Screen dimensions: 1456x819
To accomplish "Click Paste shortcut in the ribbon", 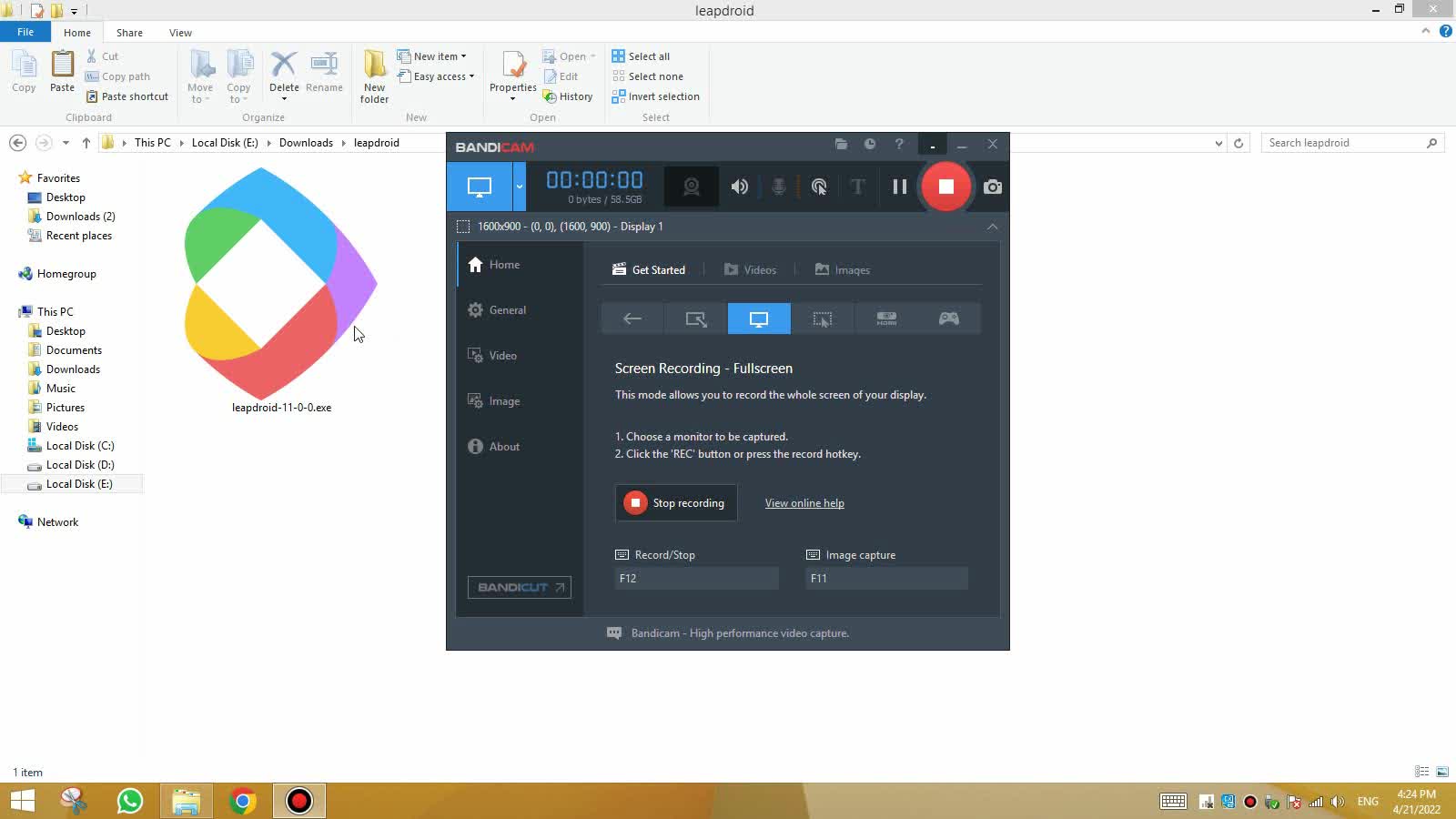I will [127, 96].
